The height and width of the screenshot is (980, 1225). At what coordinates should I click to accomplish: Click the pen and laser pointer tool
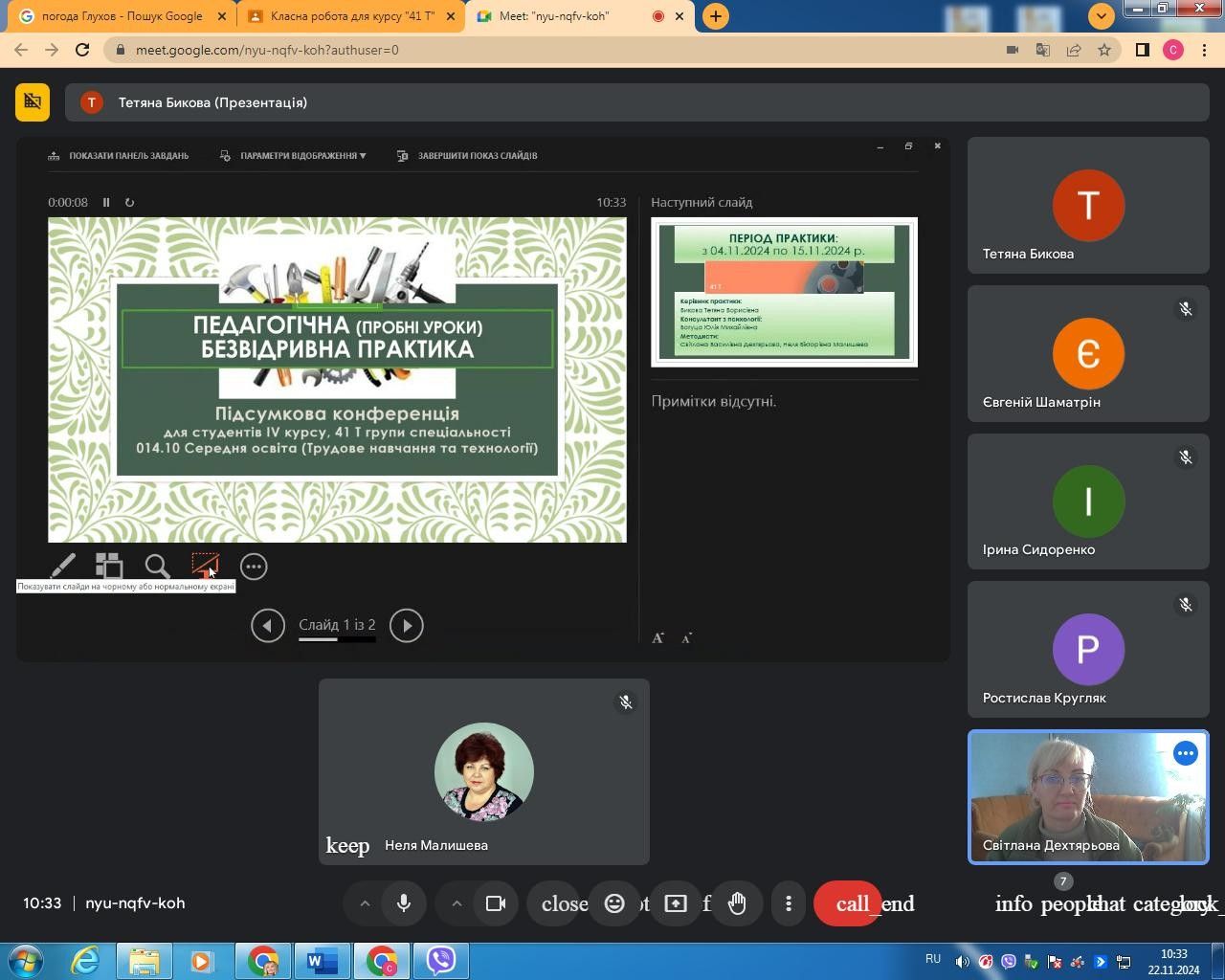[x=63, y=567]
